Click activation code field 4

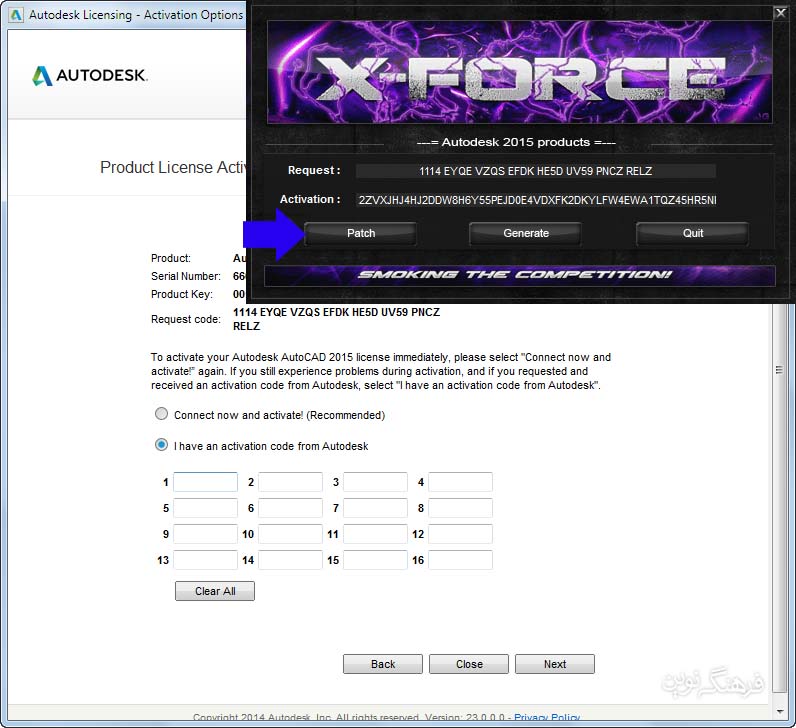(x=460, y=482)
